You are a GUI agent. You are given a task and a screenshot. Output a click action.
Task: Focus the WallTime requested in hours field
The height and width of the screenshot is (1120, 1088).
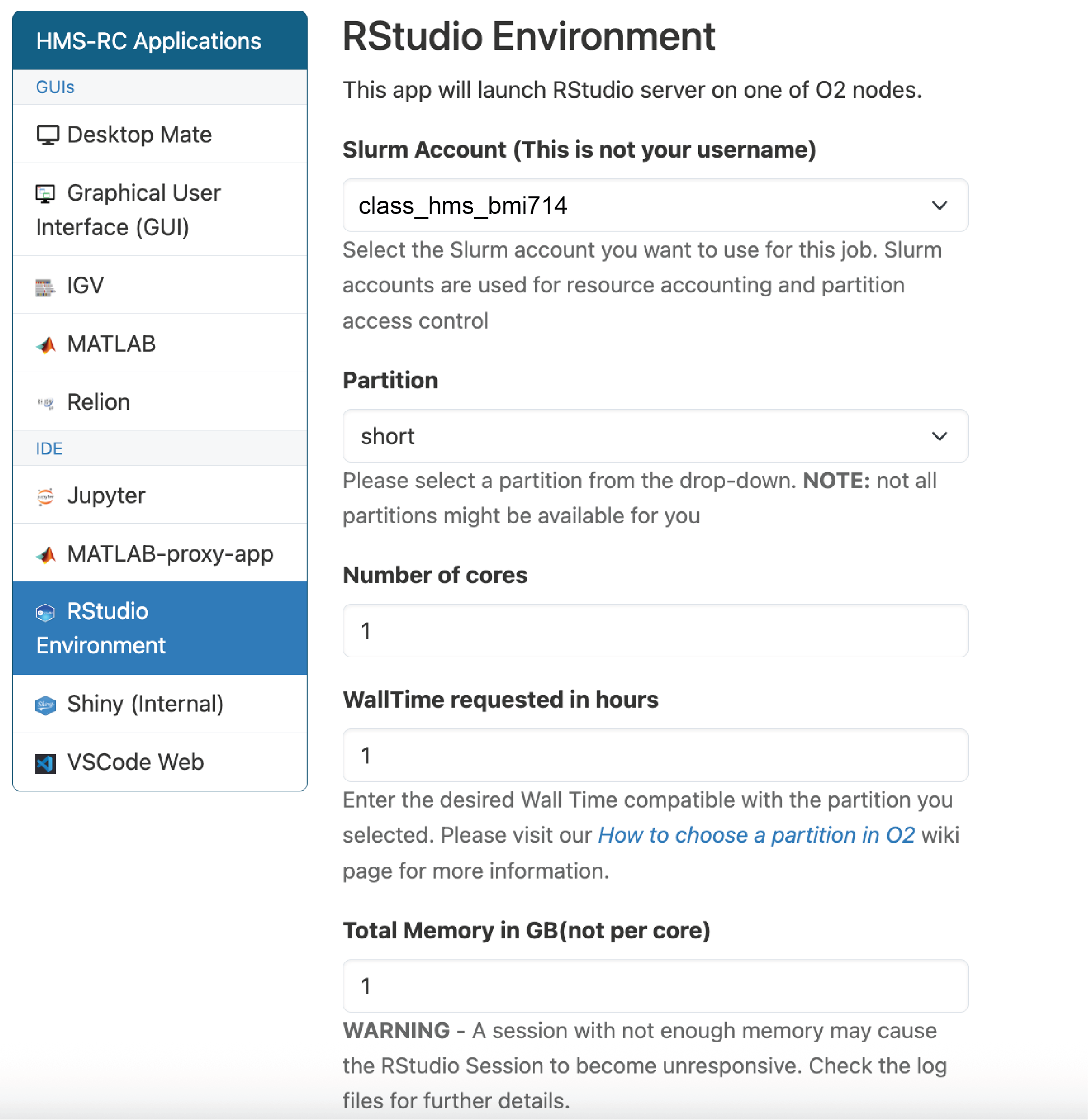tap(655, 756)
